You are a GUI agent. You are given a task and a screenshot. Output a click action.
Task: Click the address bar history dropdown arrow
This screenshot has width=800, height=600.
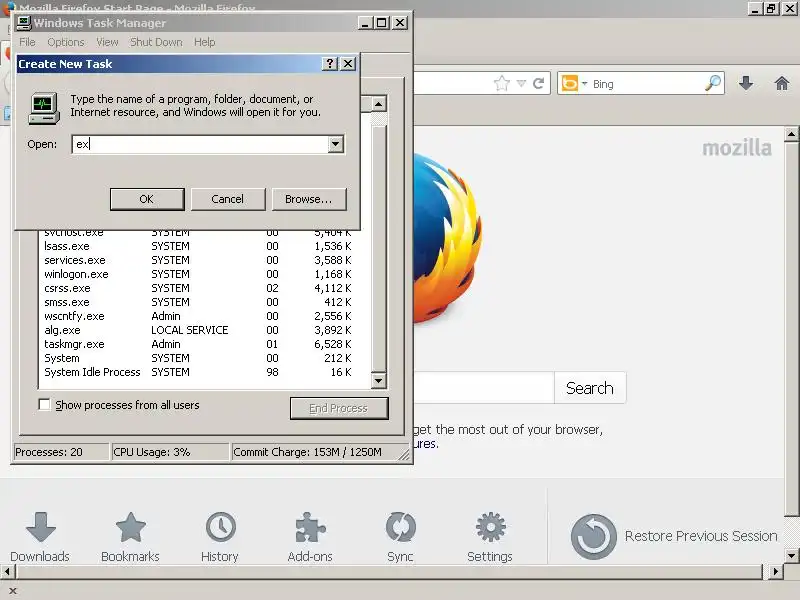click(521, 83)
